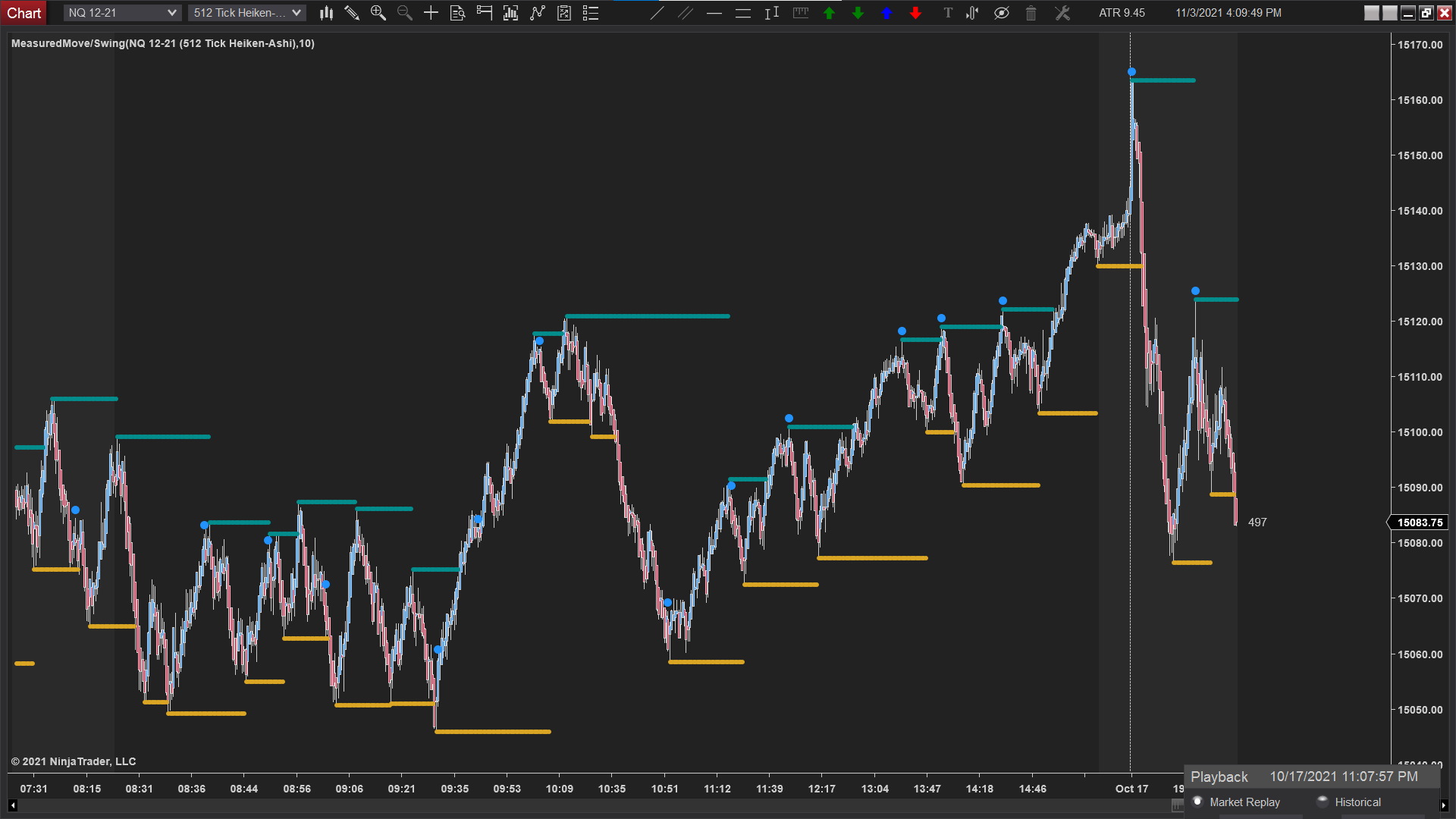Select the ruler measurement tool
This screenshot has width=1456, height=819.
801,13
